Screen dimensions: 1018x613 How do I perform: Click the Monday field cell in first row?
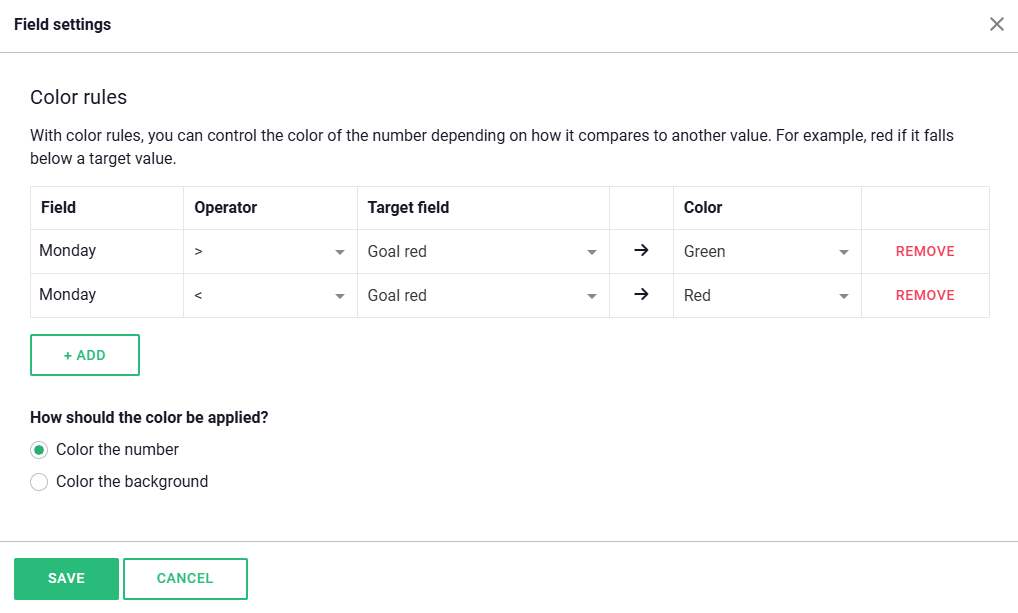68,251
